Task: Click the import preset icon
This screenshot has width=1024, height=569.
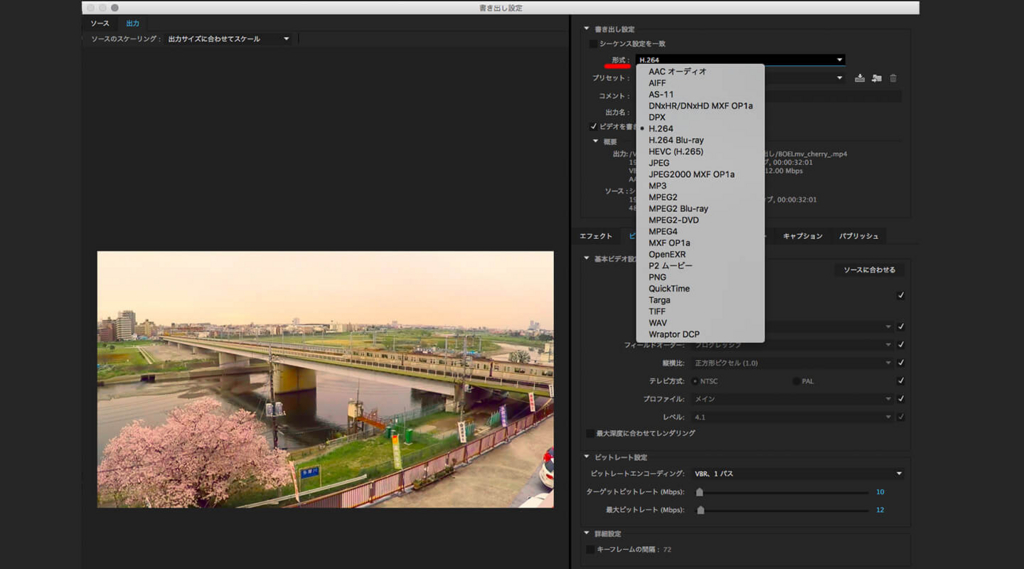Action: pos(876,78)
